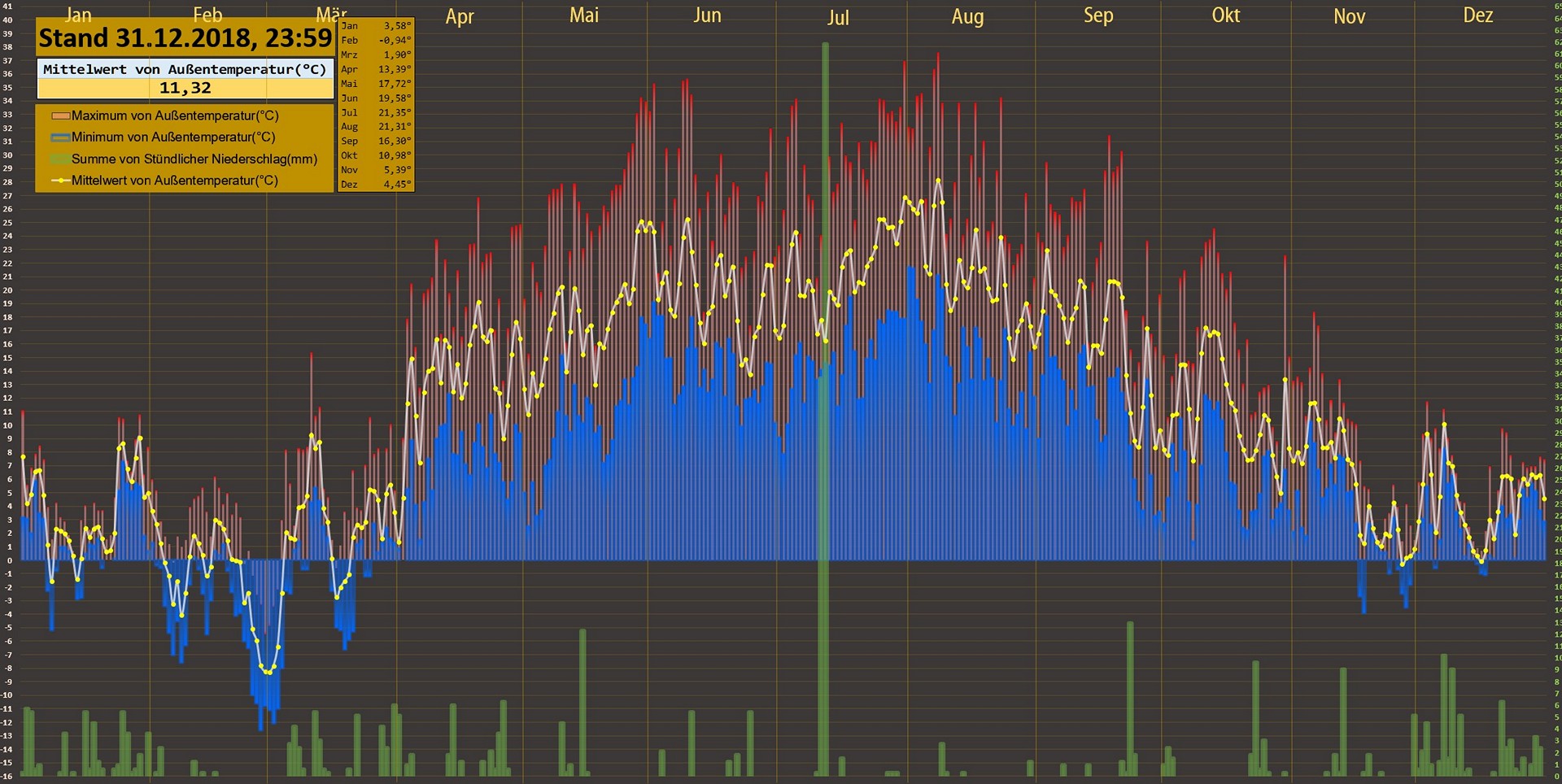The height and width of the screenshot is (784, 1562).
Task: Click the Okt month label
Action: point(1225,15)
